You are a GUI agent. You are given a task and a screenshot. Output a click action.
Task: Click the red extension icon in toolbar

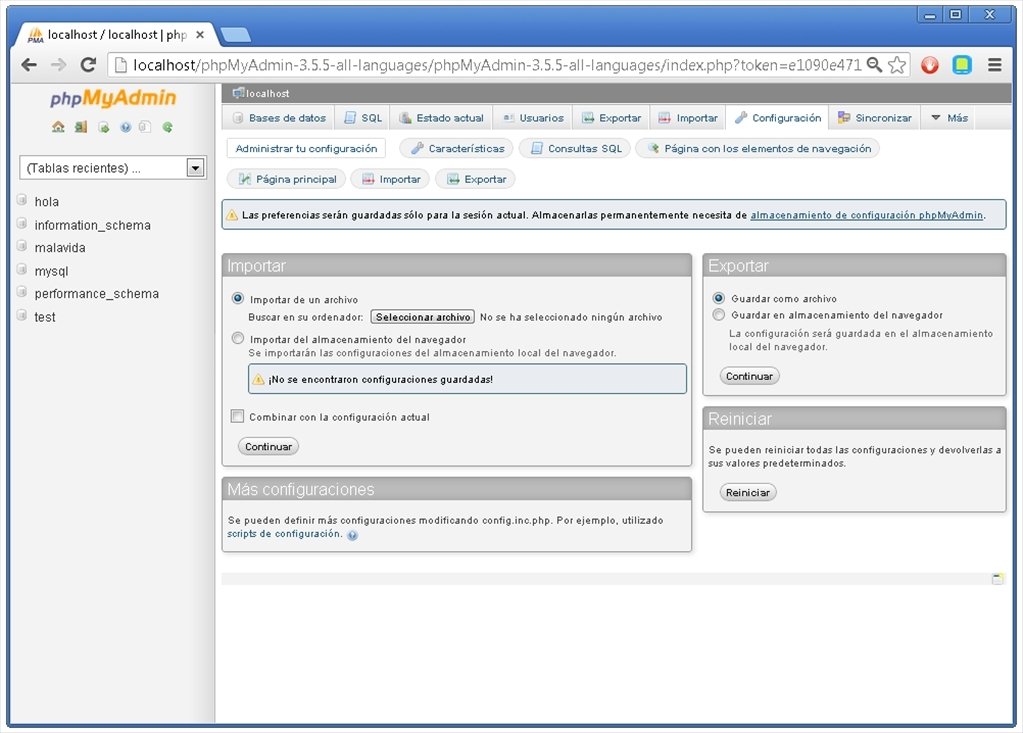(x=930, y=65)
